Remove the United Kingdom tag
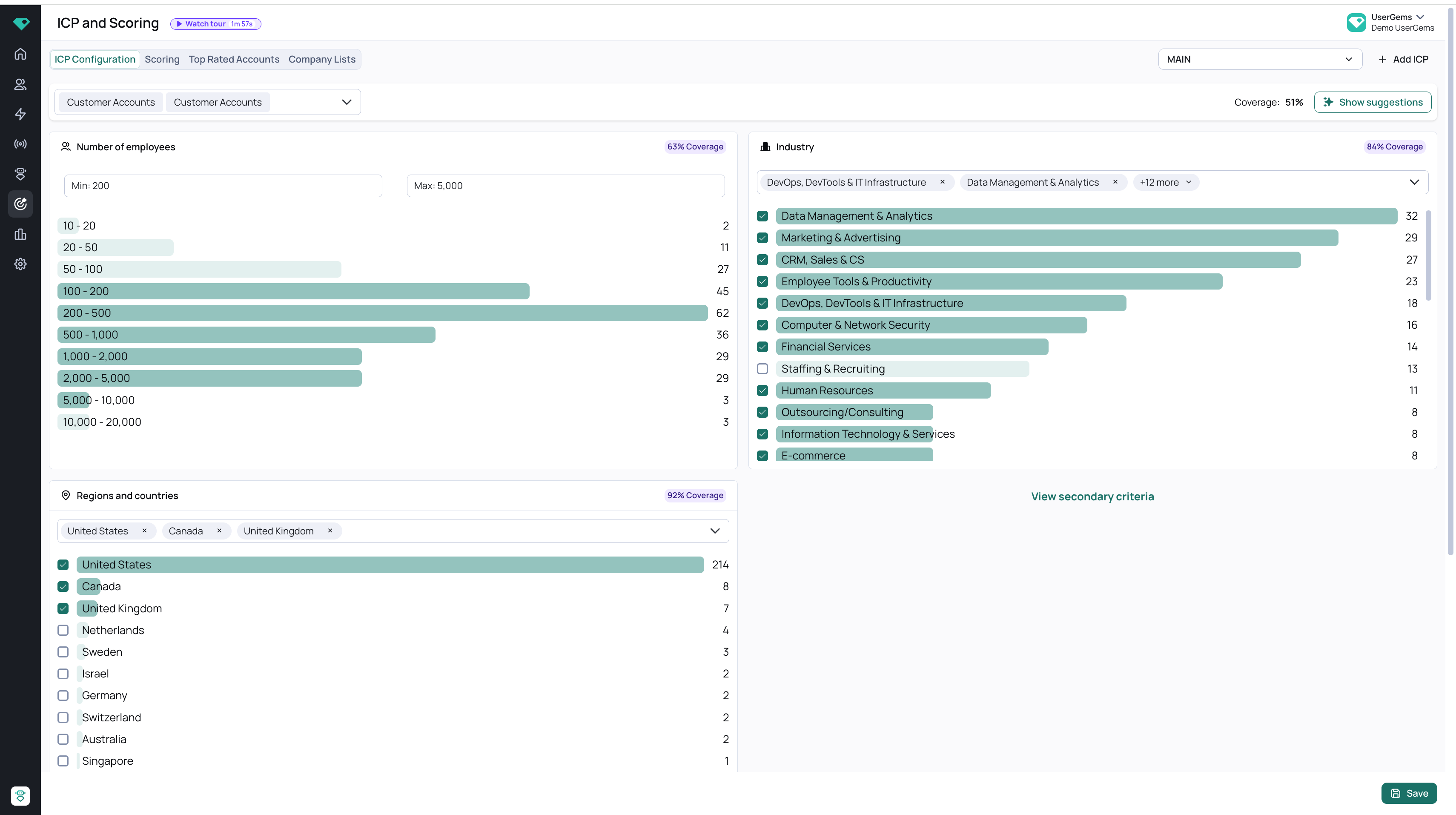This screenshot has height=815, width=1456. click(330, 531)
